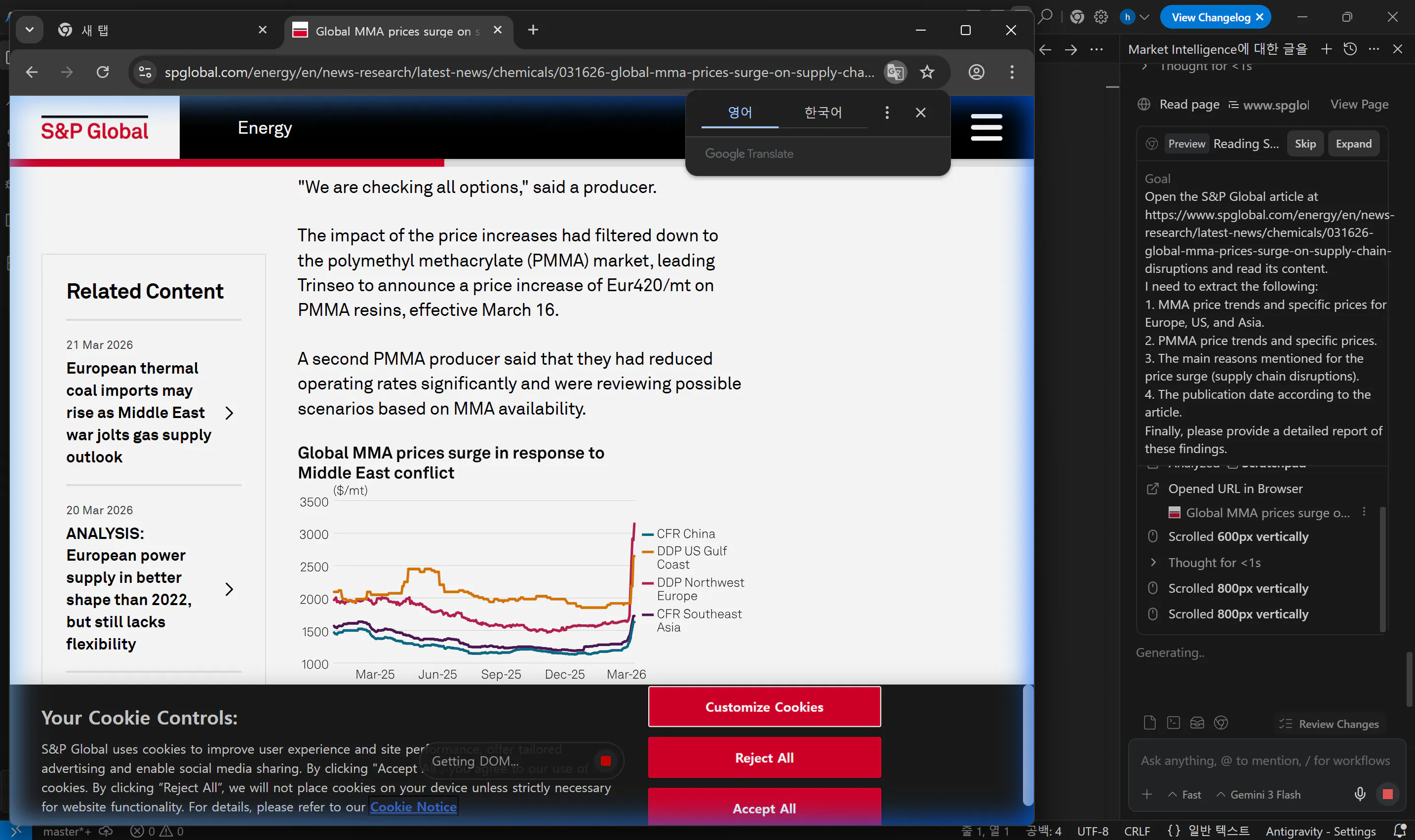Close the agent chat panel

point(1397,49)
